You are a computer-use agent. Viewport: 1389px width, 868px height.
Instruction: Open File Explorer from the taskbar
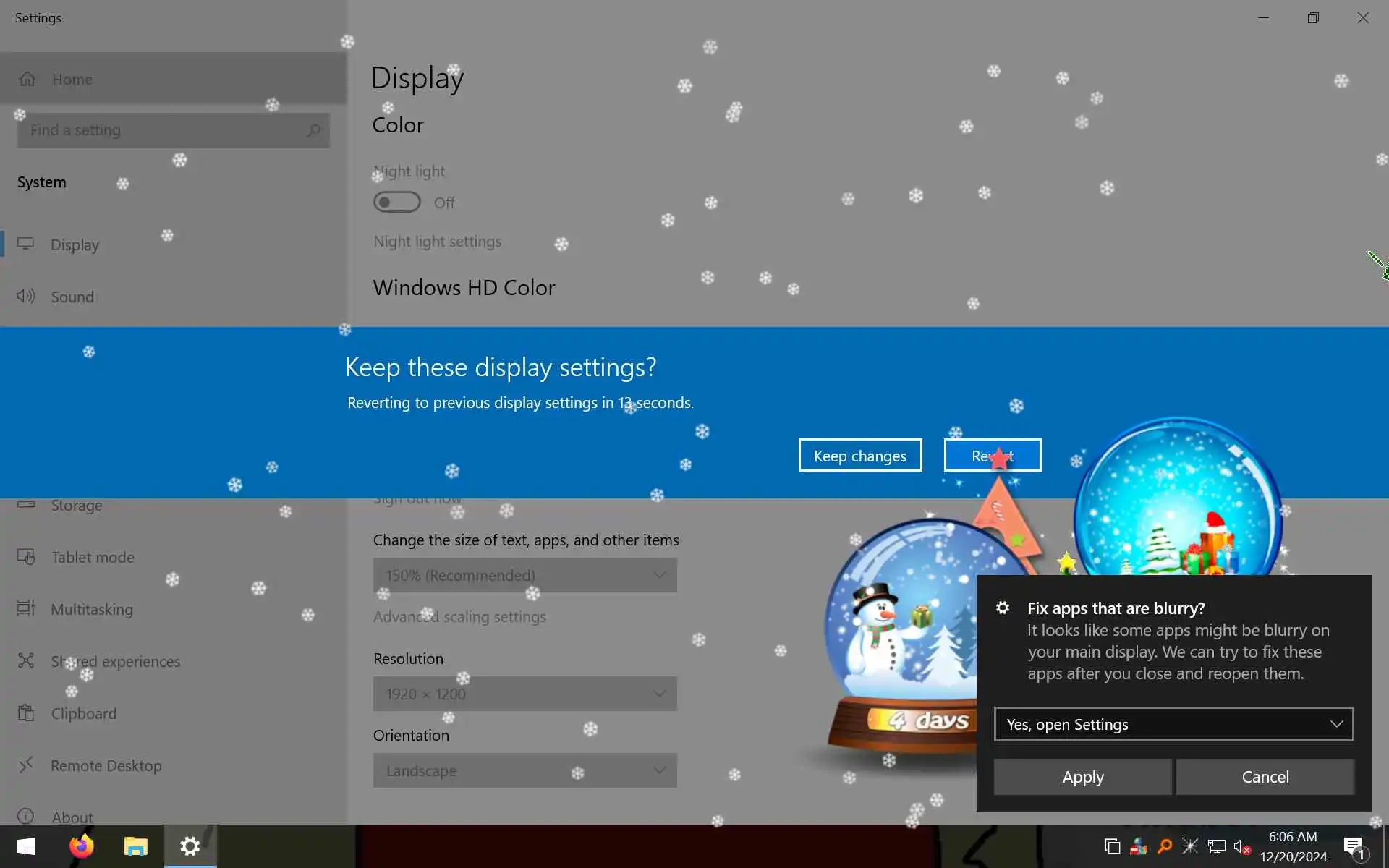coord(135,846)
